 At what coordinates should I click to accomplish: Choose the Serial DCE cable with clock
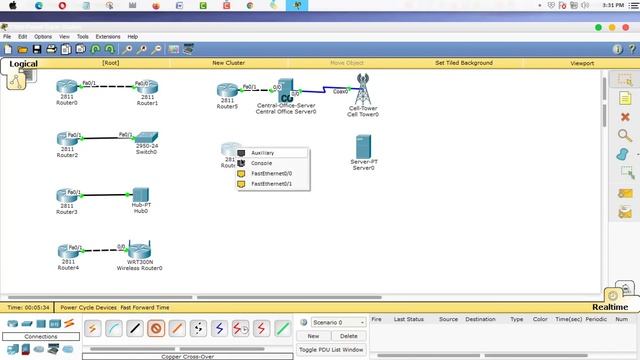(240, 329)
